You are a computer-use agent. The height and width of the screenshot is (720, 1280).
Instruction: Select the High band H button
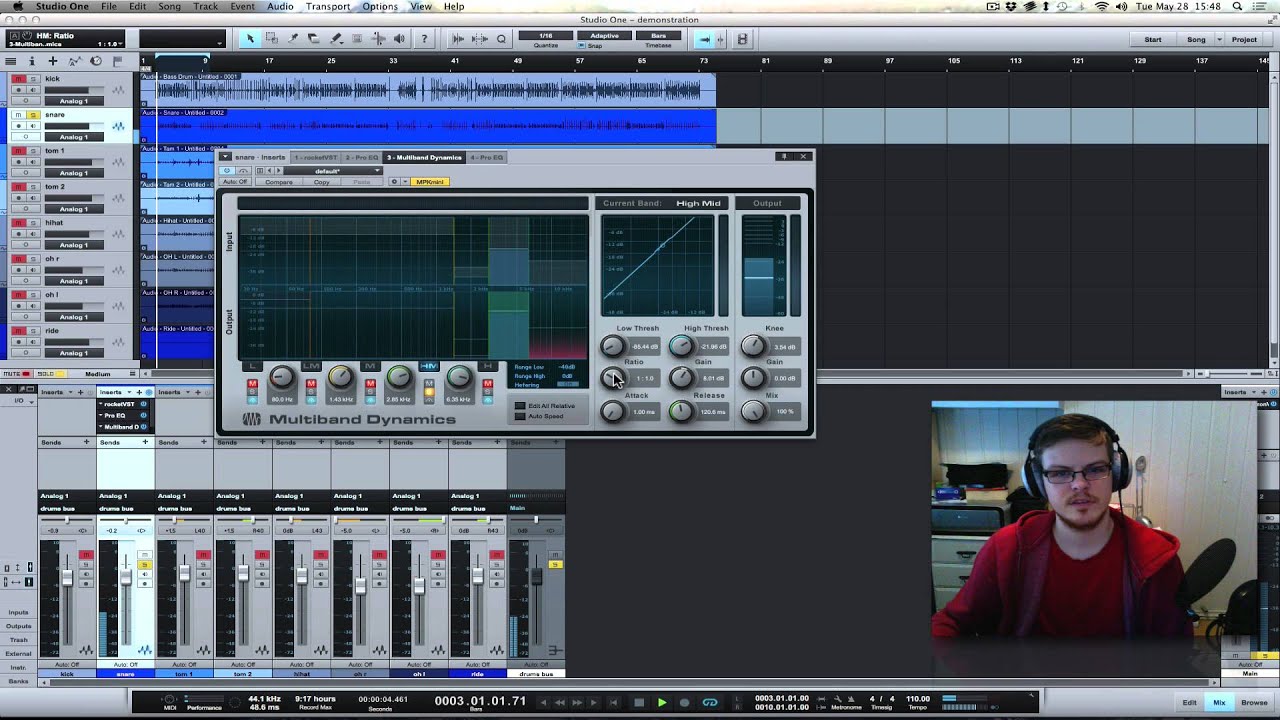tap(487, 366)
